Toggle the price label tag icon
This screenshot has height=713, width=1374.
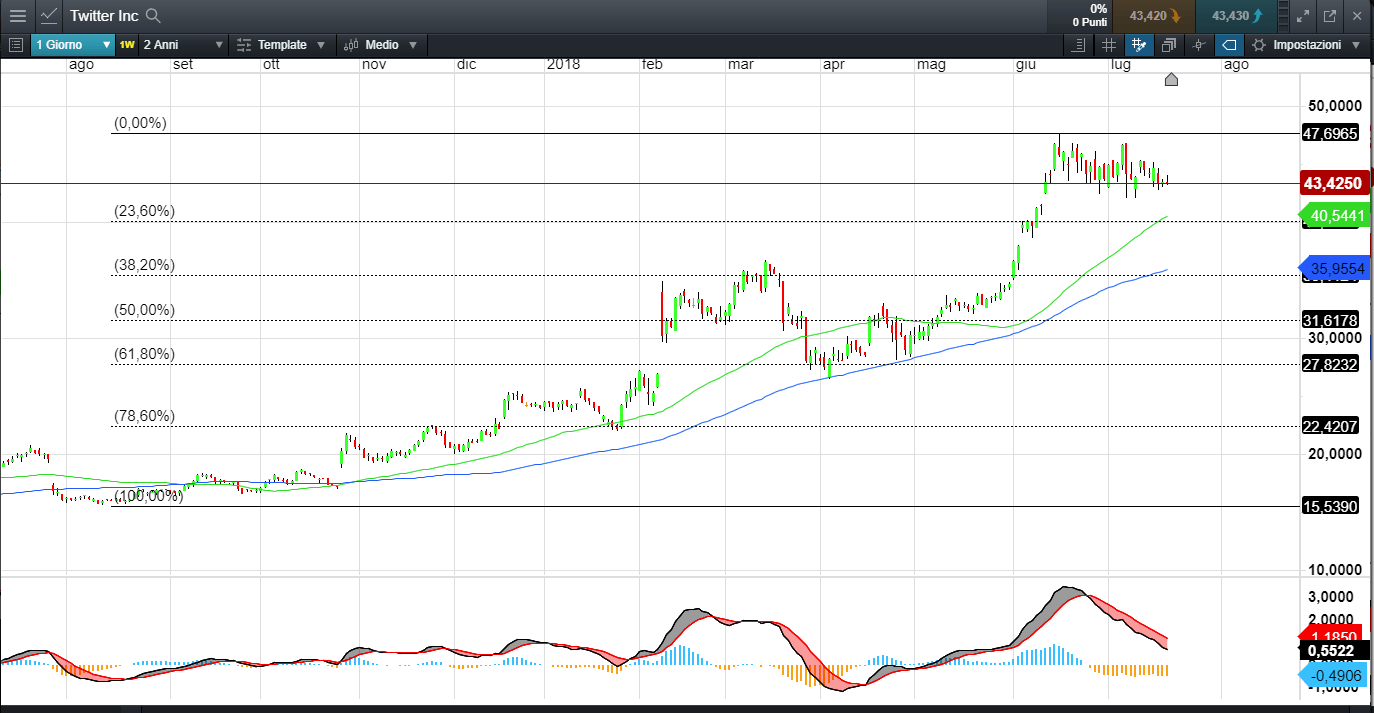pyautogui.click(x=1229, y=45)
